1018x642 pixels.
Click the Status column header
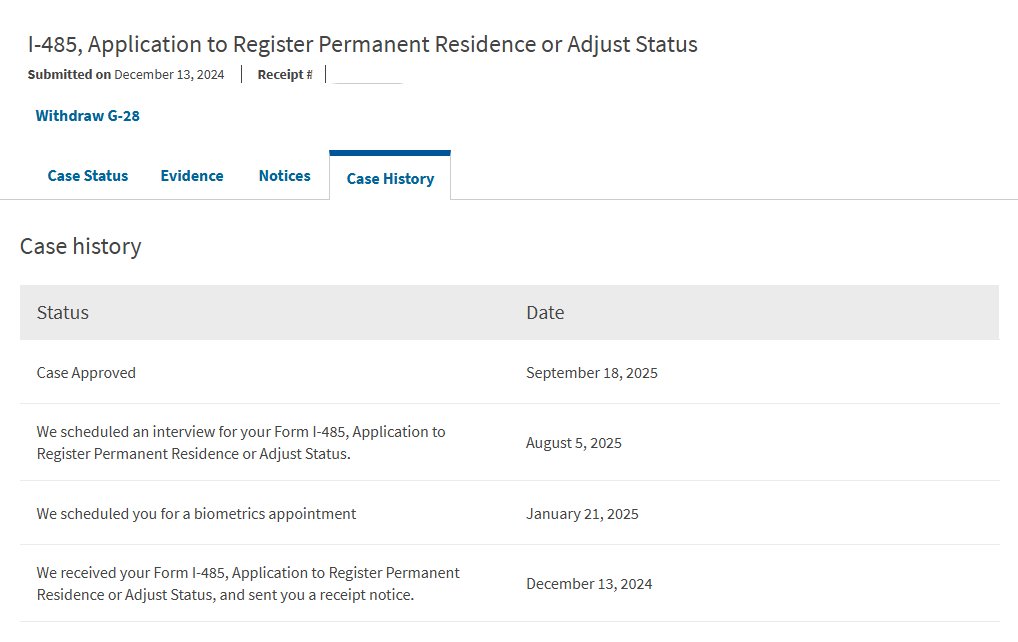63,313
